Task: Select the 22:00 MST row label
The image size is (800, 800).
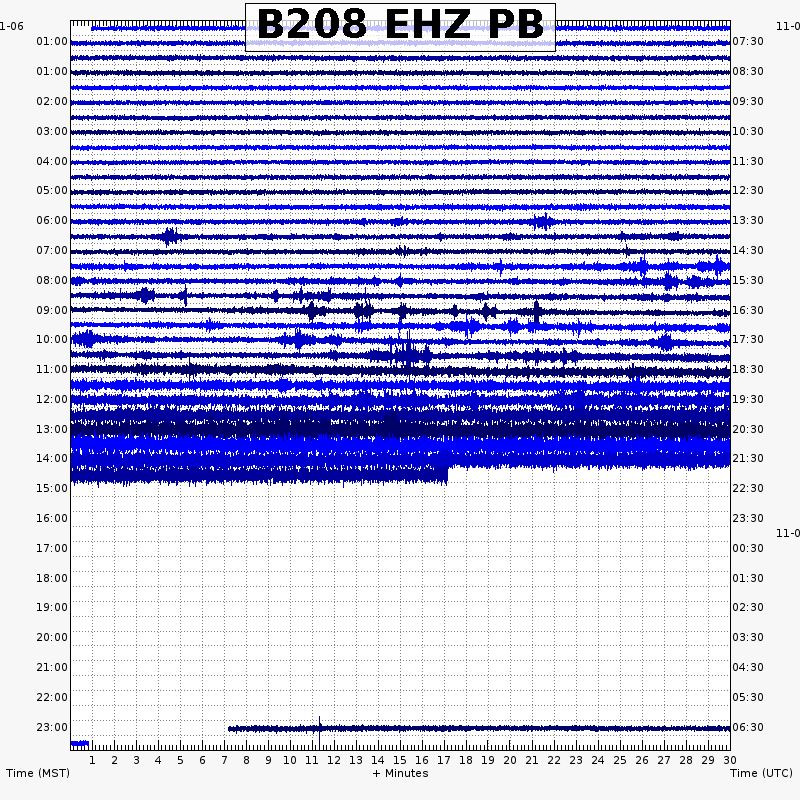Action: 52,697
